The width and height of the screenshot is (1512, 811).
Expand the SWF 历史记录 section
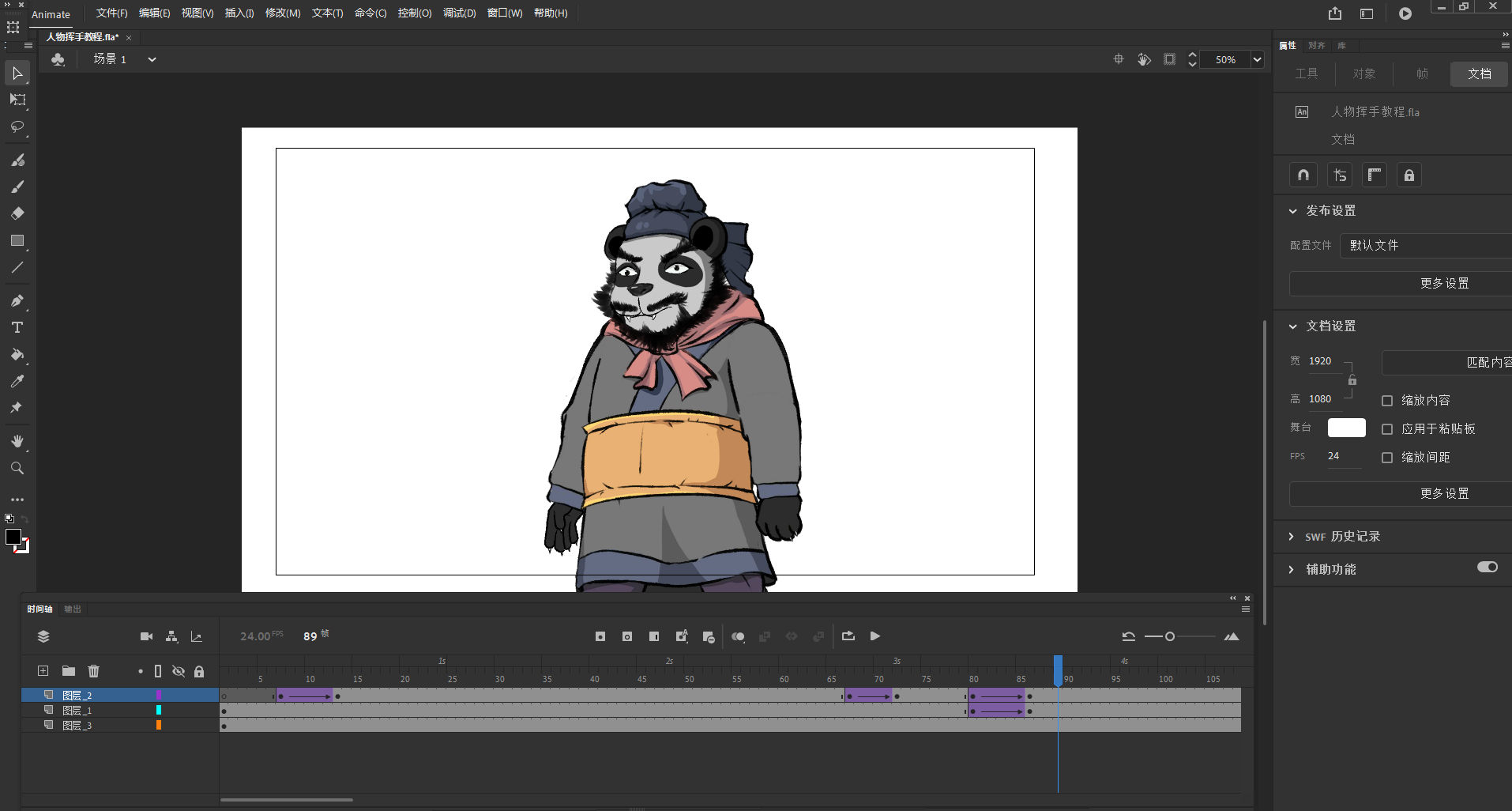(1292, 537)
